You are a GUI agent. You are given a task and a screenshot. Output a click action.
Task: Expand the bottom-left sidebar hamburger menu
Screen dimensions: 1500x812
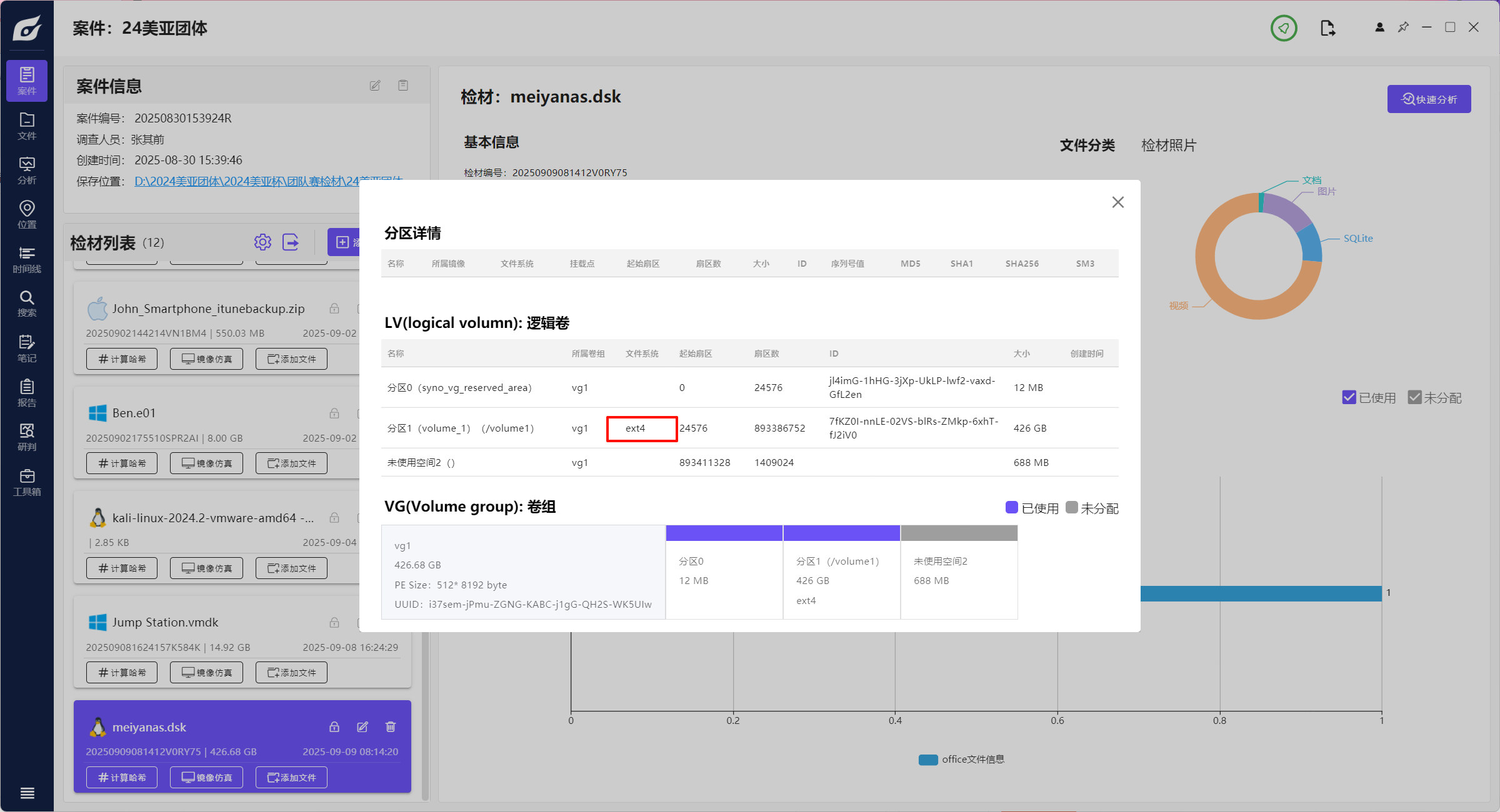coord(27,793)
